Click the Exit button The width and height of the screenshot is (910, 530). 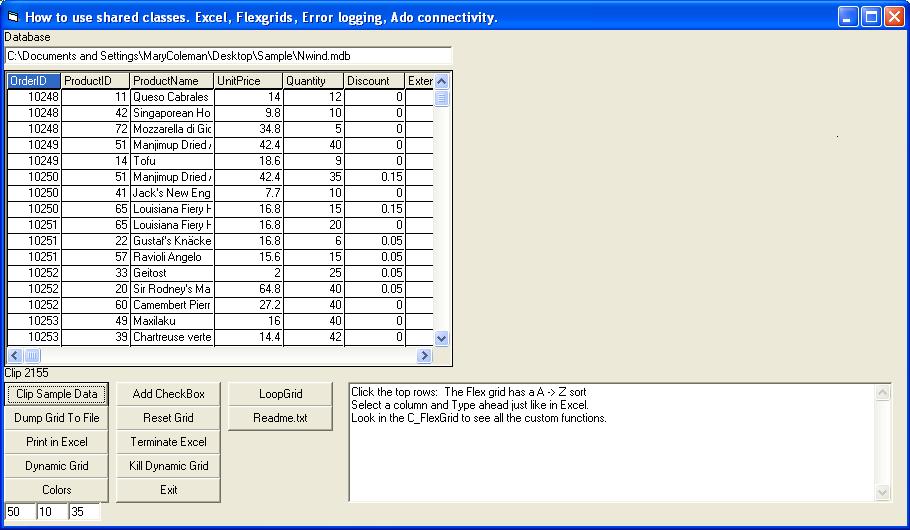[x=168, y=490]
